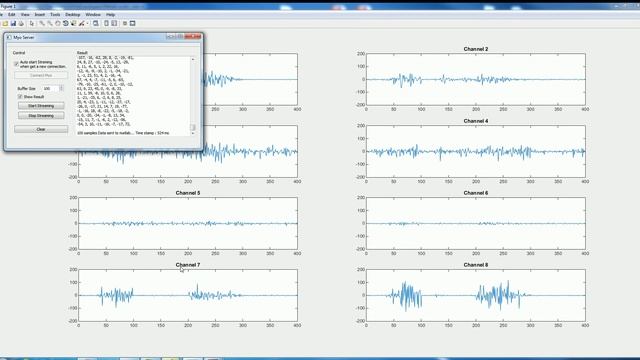This screenshot has height=360, width=640.
Task: Select the Pan hand tool
Action: 58,24
